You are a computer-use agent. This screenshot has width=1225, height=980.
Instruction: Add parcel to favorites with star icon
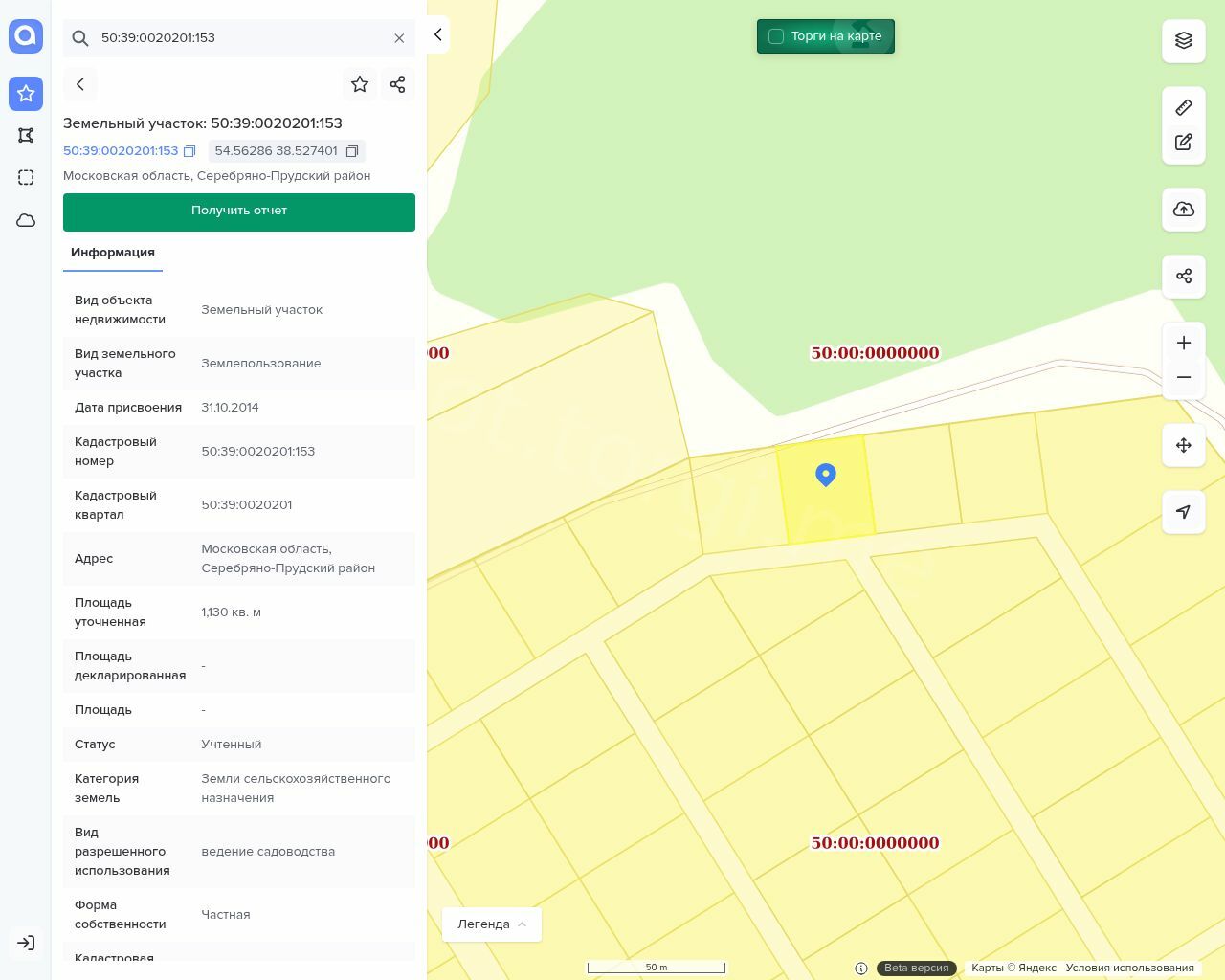pyautogui.click(x=360, y=84)
